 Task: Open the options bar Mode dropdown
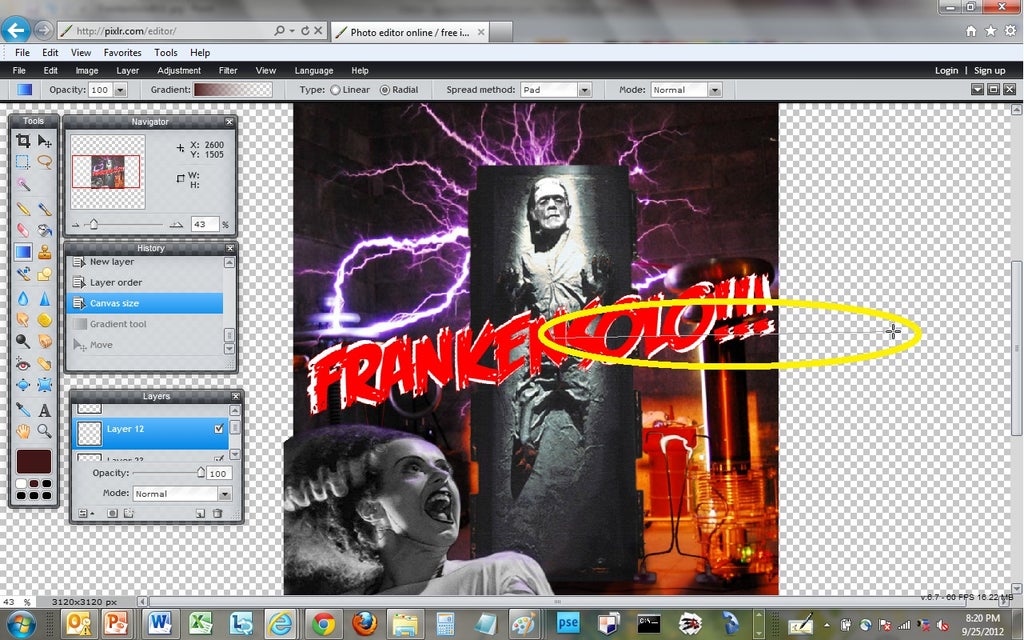pos(715,90)
